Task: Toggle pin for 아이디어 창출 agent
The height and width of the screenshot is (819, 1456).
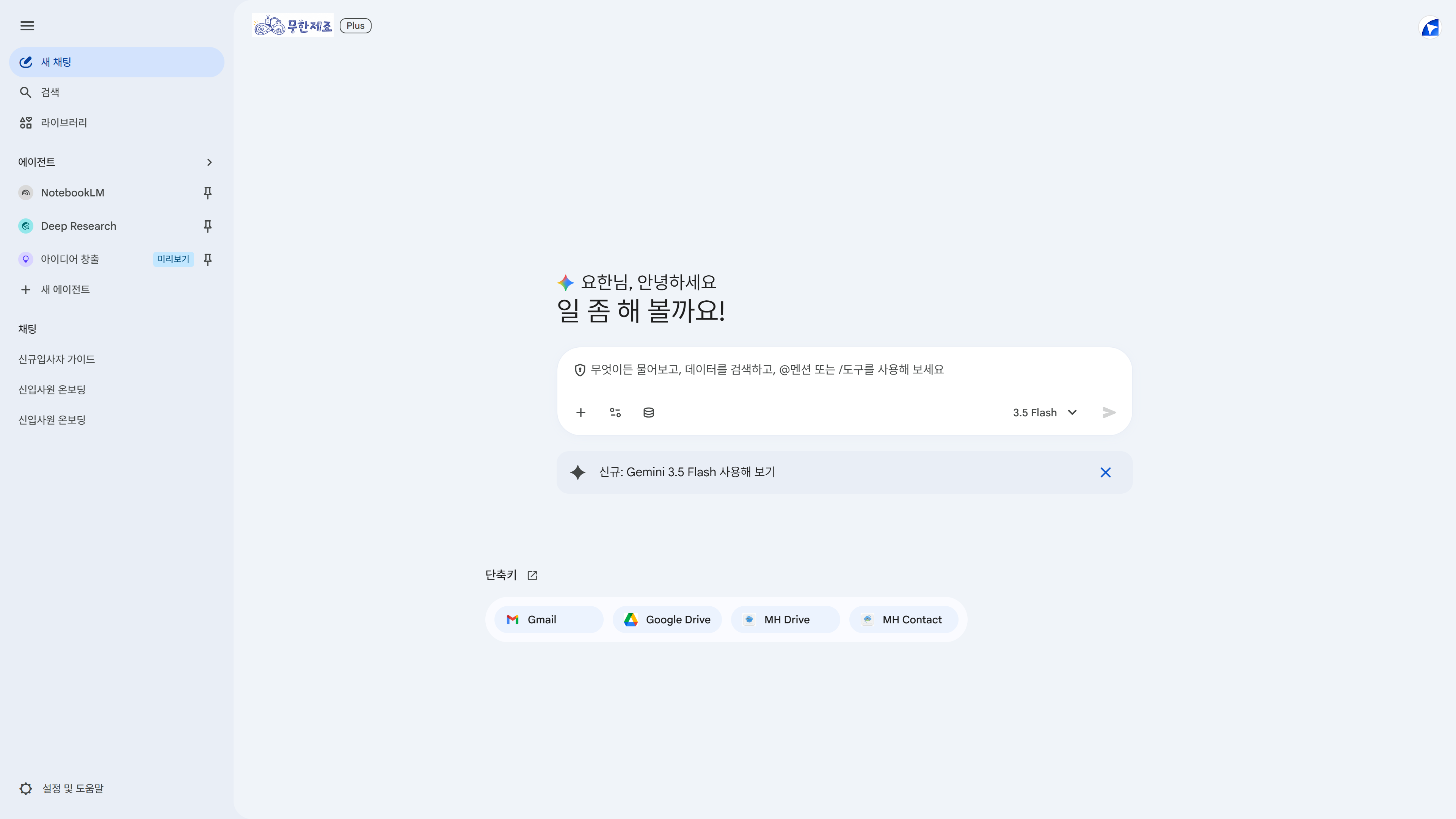Action: pyautogui.click(x=207, y=259)
